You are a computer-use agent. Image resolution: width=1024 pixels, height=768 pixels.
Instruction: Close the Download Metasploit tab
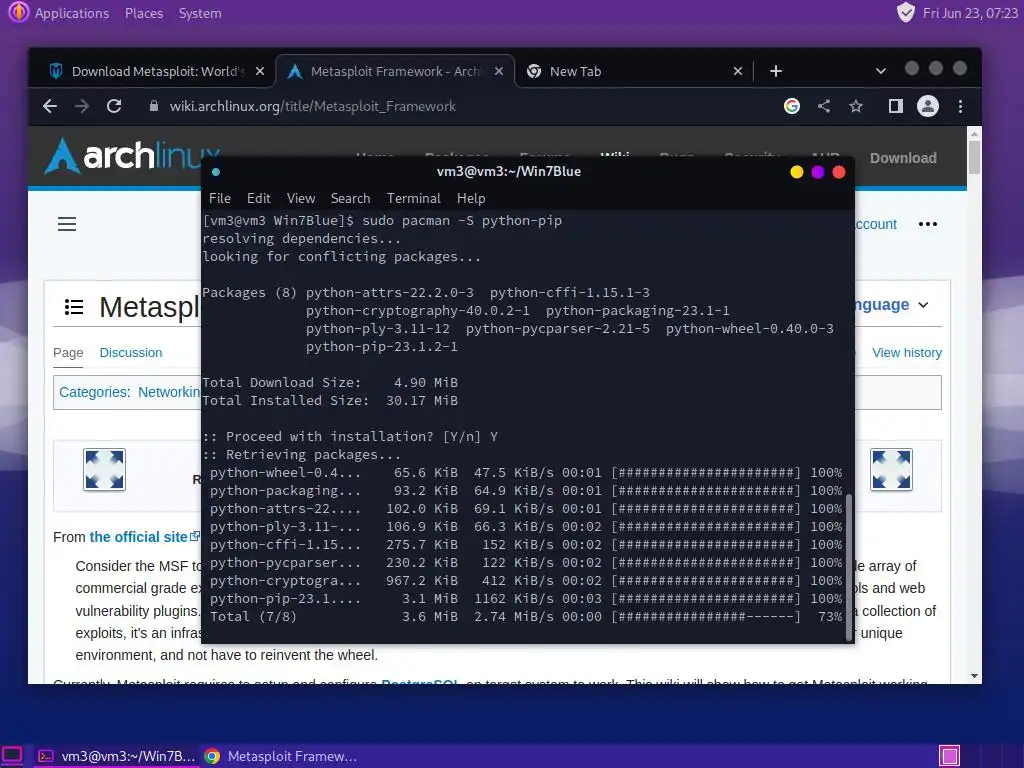[260, 71]
